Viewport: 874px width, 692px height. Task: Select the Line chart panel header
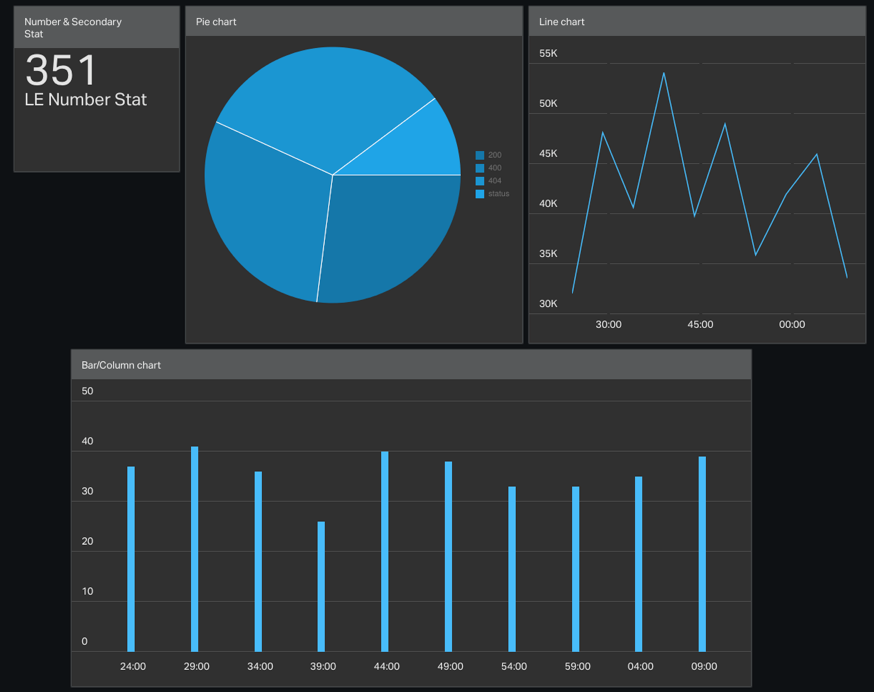click(x=697, y=22)
